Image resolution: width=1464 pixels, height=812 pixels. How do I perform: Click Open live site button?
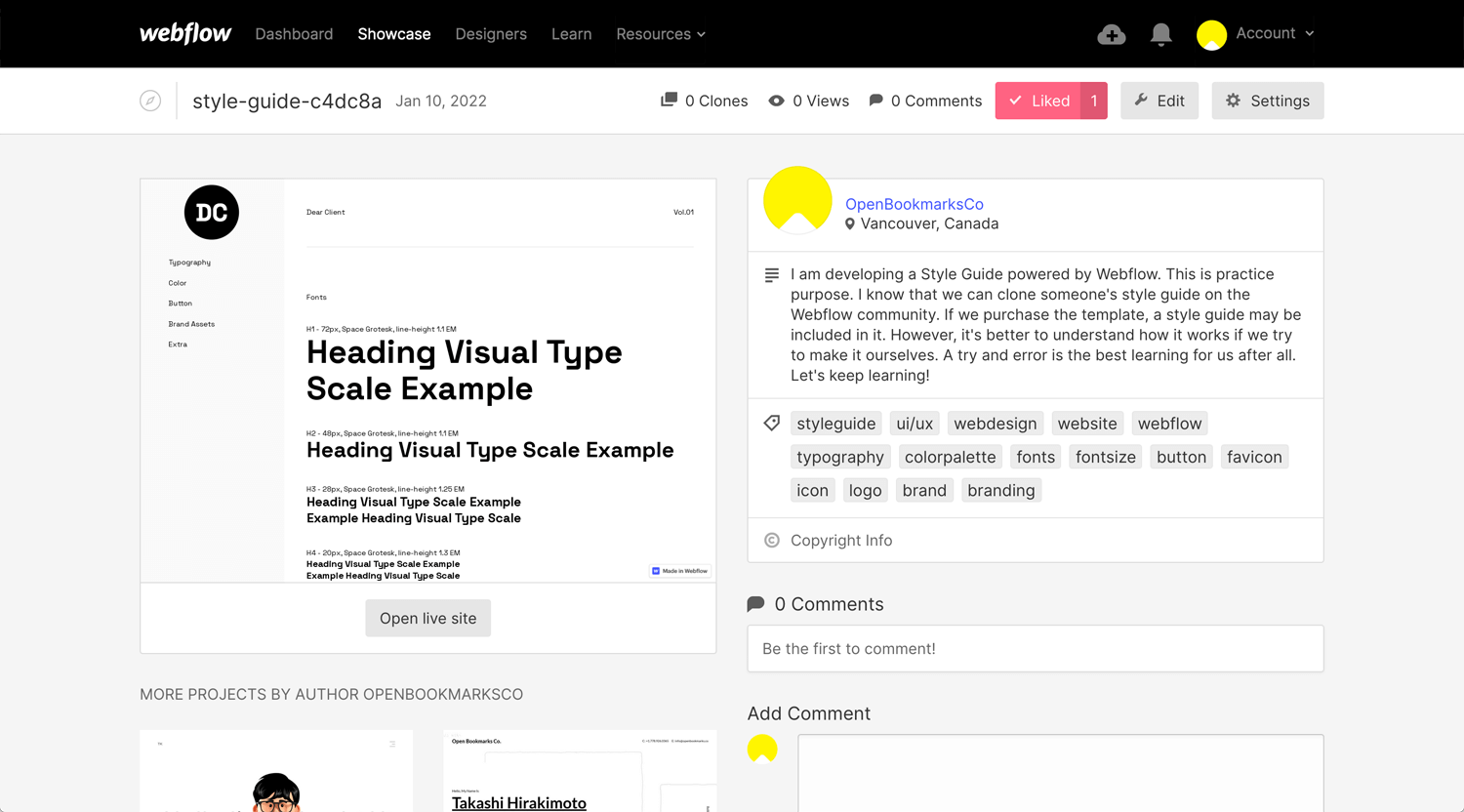point(428,618)
